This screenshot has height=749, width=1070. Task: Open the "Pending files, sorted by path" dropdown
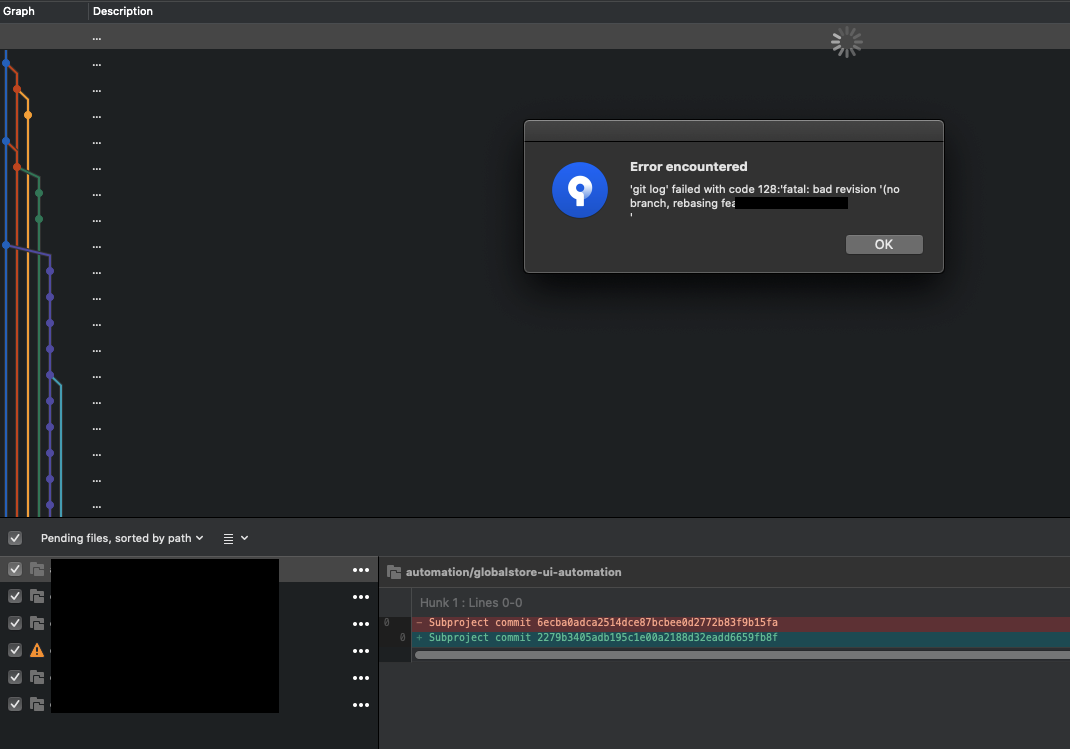point(122,538)
